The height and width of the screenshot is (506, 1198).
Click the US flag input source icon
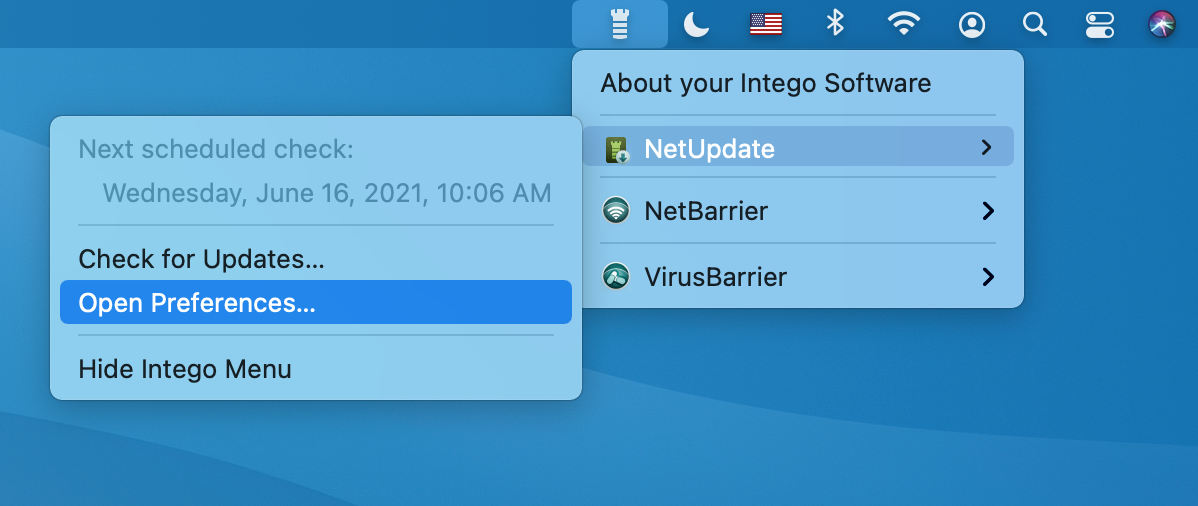point(766,24)
